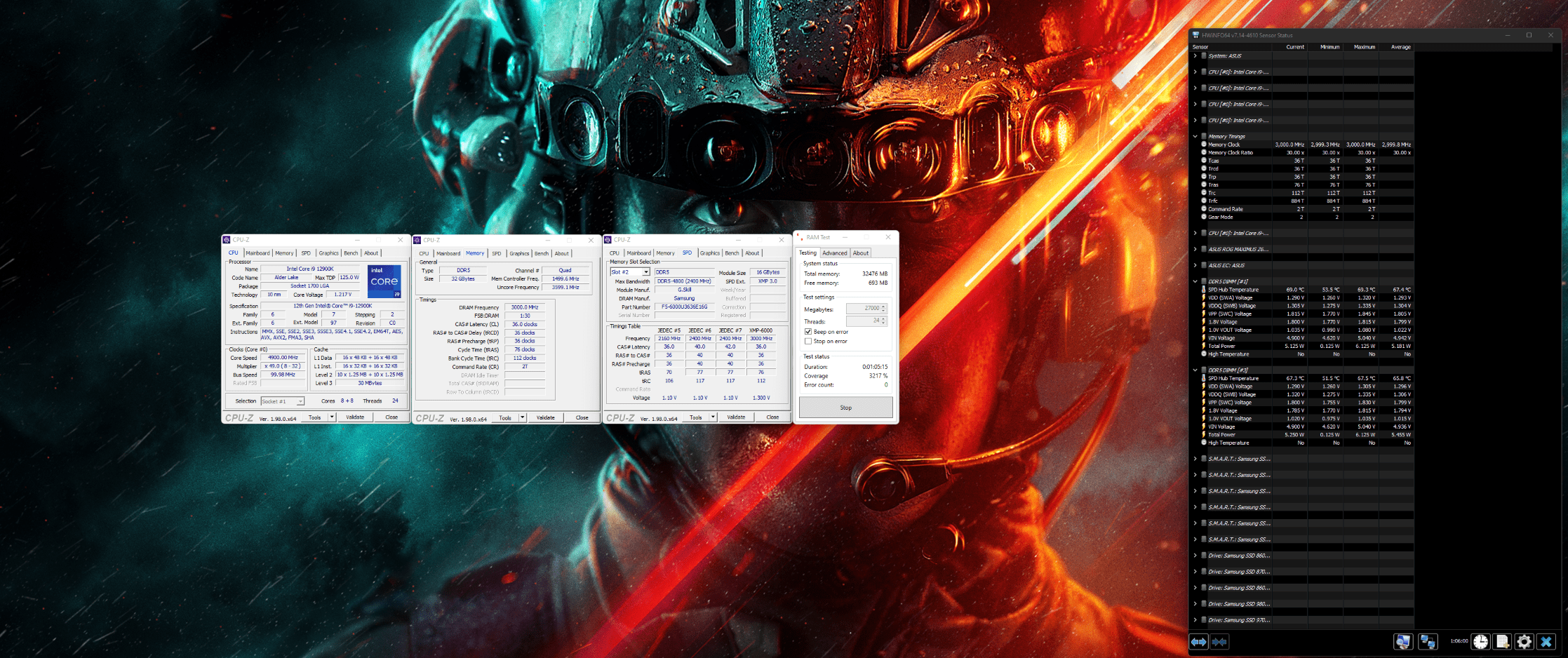Click the drive icon beside Samsung SSD 980
1568x658 pixels.
(x=1204, y=604)
